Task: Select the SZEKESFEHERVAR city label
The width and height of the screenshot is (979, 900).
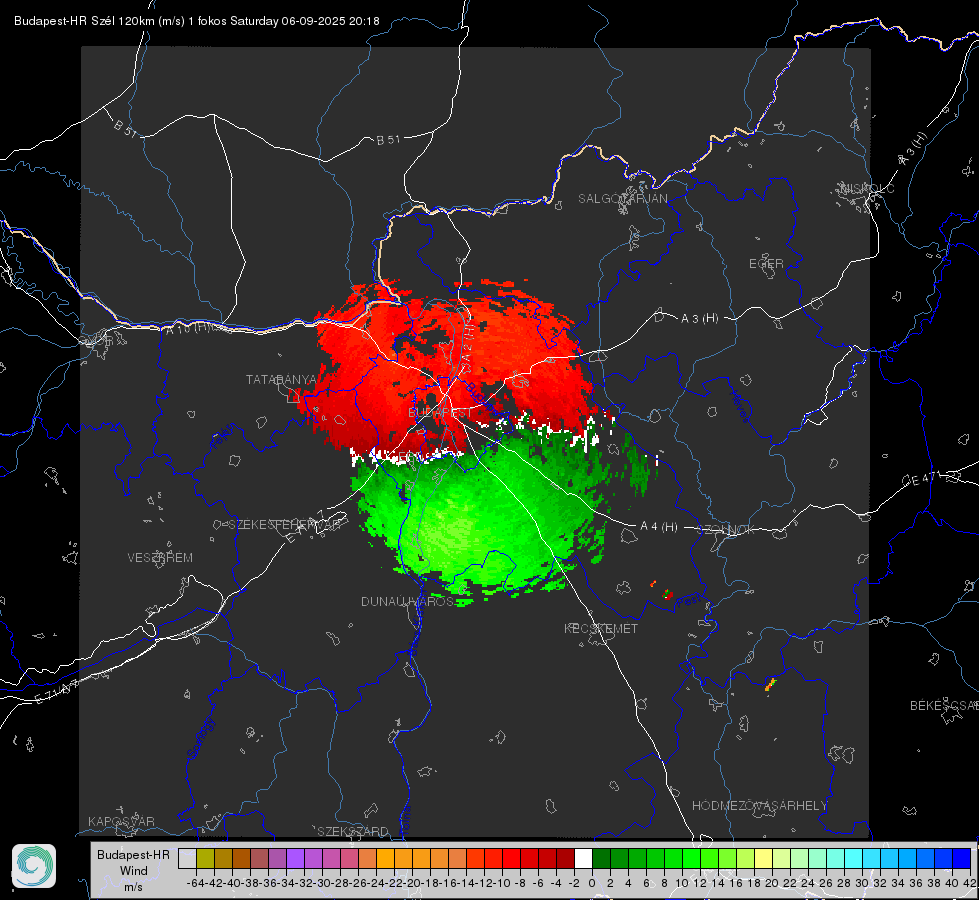Action: (x=287, y=525)
